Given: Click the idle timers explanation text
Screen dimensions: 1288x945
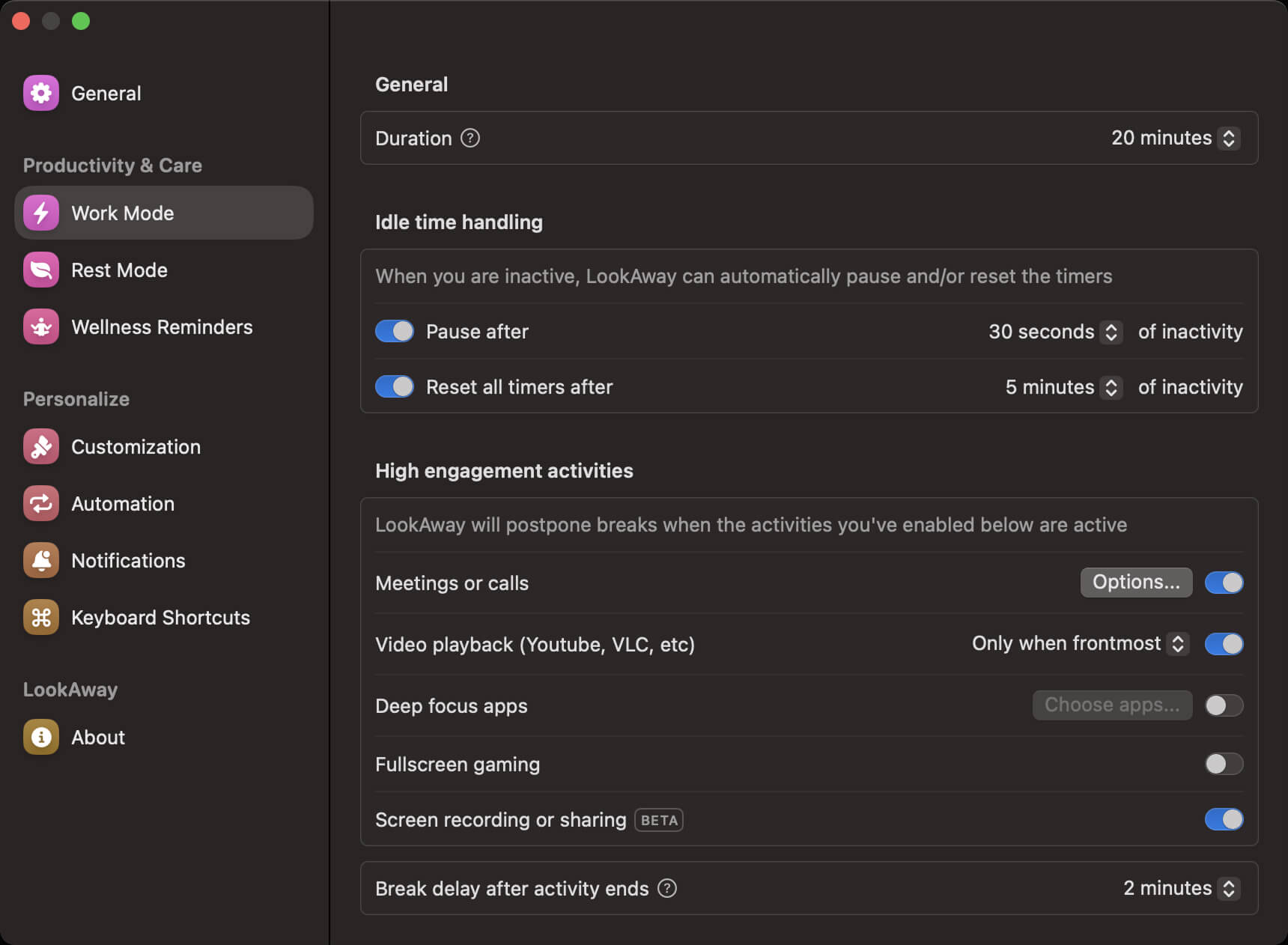Looking at the screenshot, I should tap(744, 276).
